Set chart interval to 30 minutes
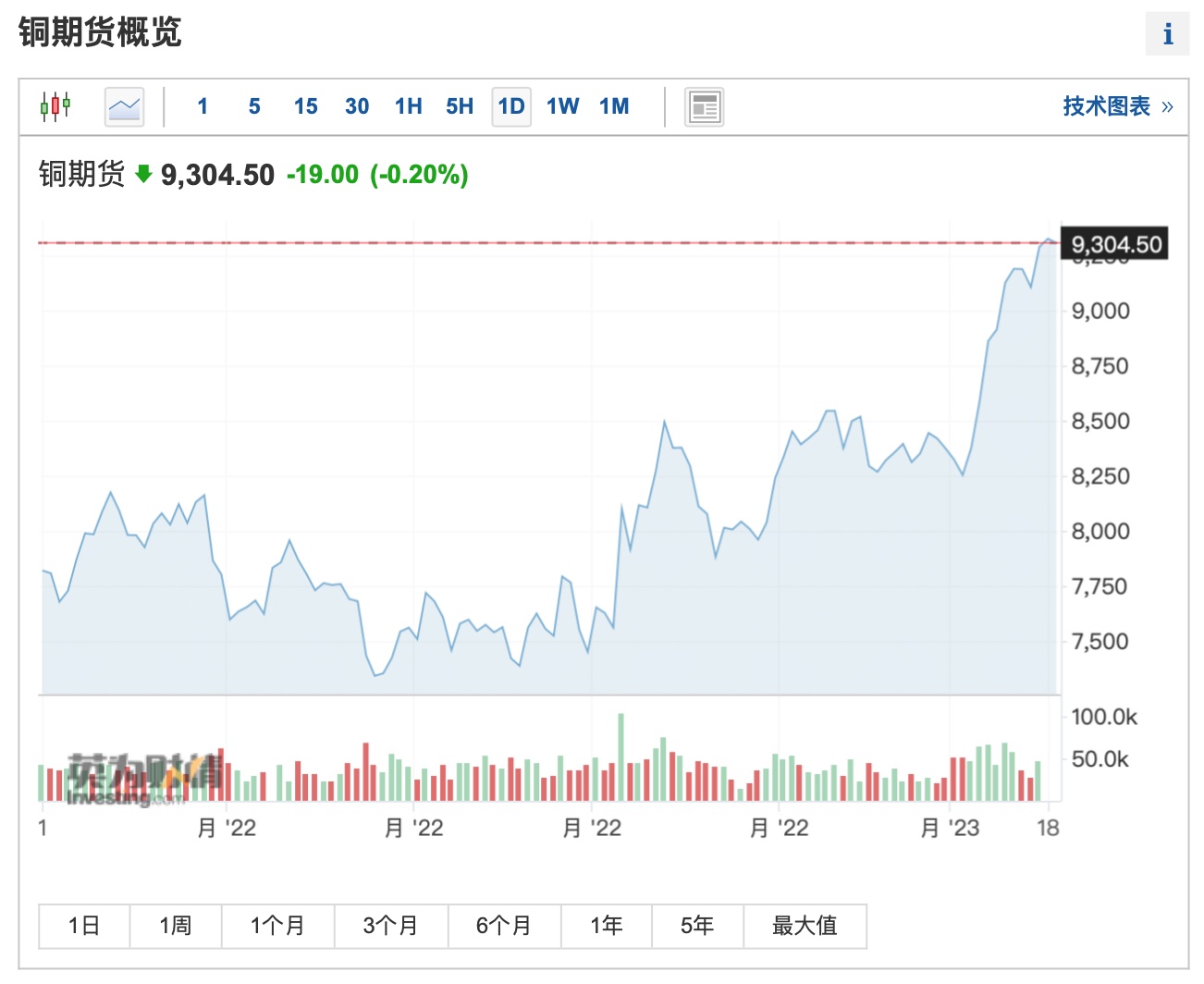 coord(357,106)
